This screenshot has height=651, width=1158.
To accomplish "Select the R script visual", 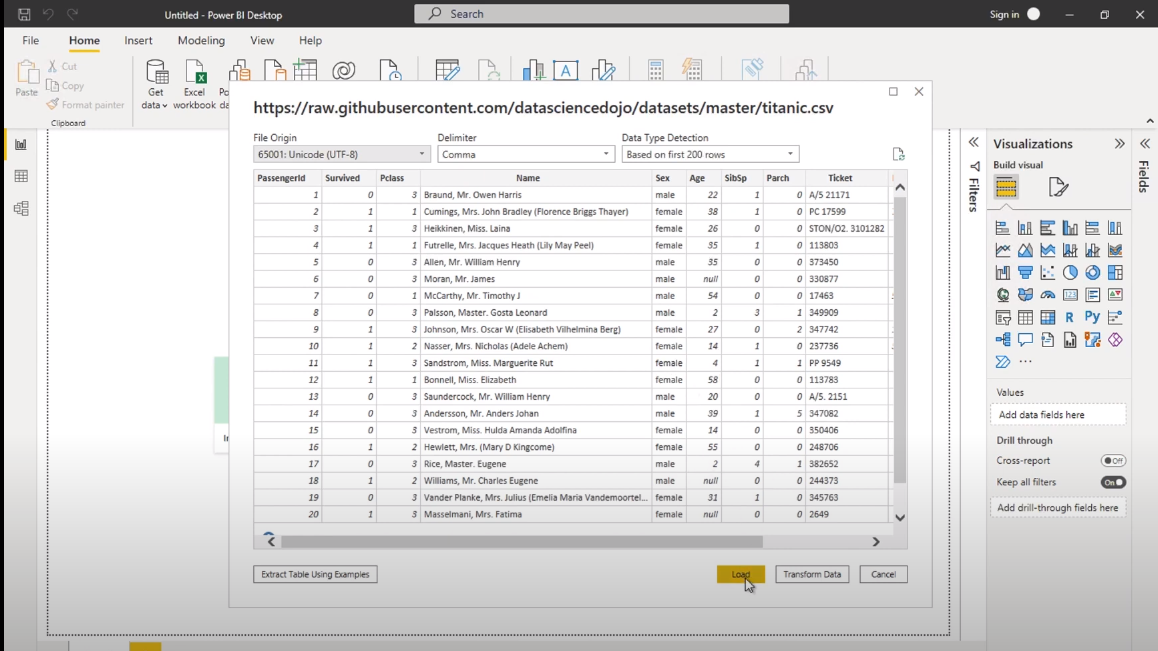I will tap(1070, 318).
